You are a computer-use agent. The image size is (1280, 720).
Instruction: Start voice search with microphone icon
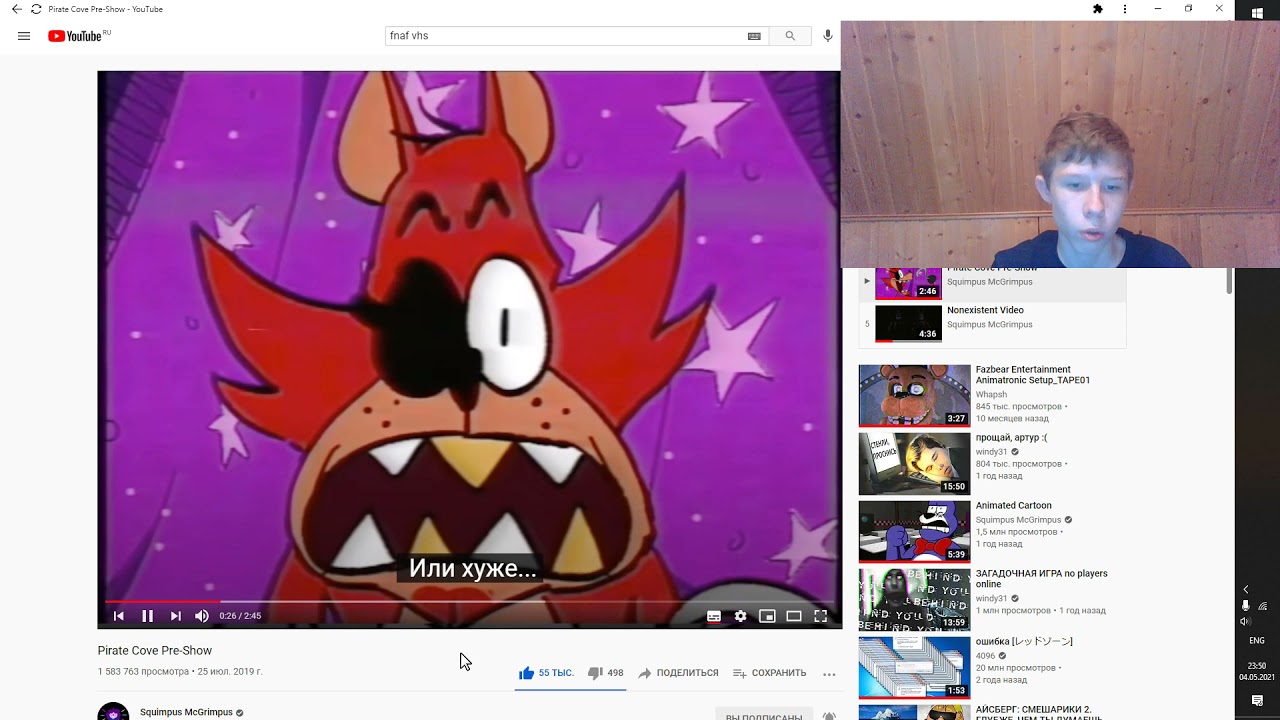pyautogui.click(x=828, y=36)
